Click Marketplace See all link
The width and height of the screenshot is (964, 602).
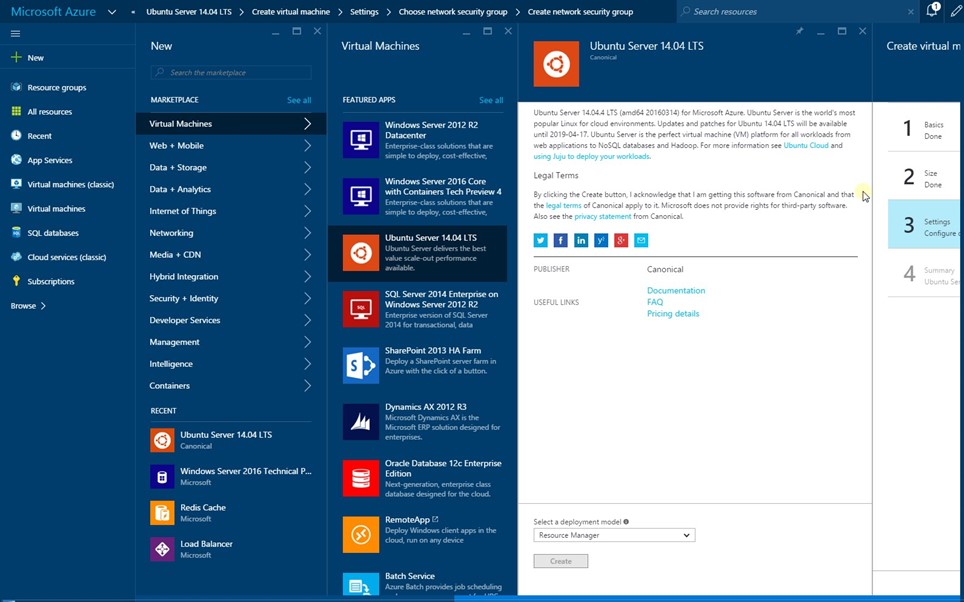point(299,100)
